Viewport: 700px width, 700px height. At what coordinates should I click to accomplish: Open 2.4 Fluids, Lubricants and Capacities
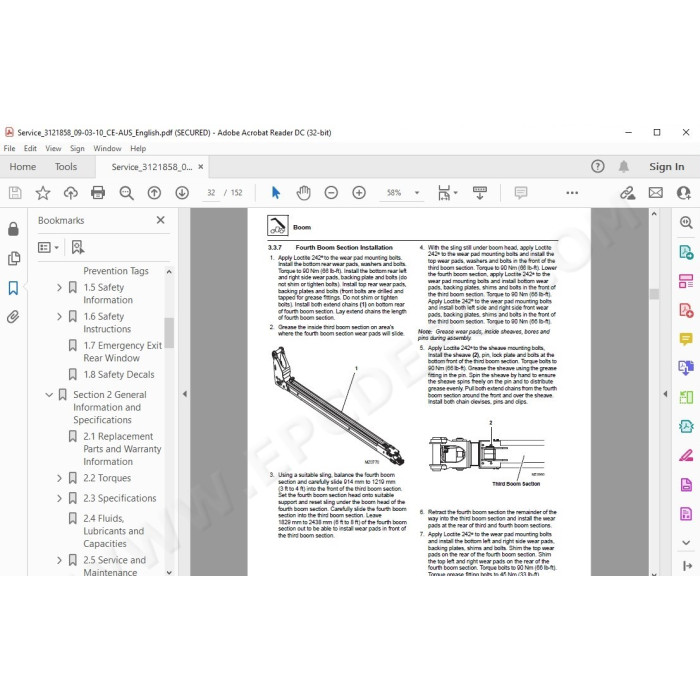(x=113, y=531)
